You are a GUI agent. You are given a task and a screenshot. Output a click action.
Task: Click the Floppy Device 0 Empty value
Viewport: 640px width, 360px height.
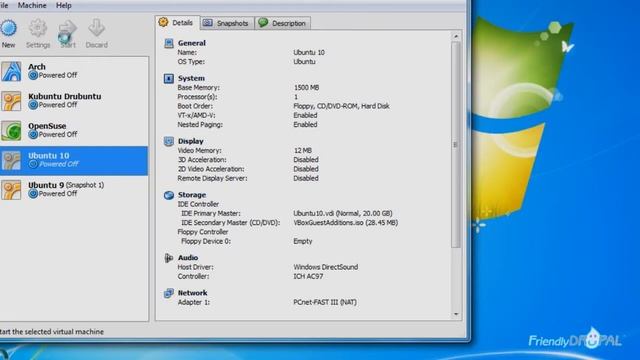(x=302, y=241)
